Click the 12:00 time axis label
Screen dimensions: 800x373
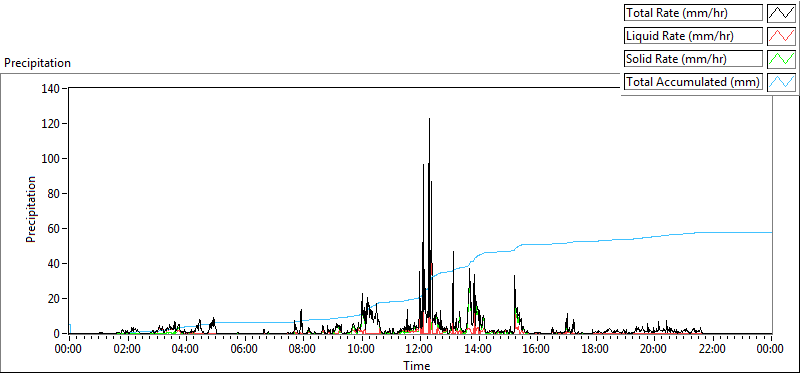(420, 350)
